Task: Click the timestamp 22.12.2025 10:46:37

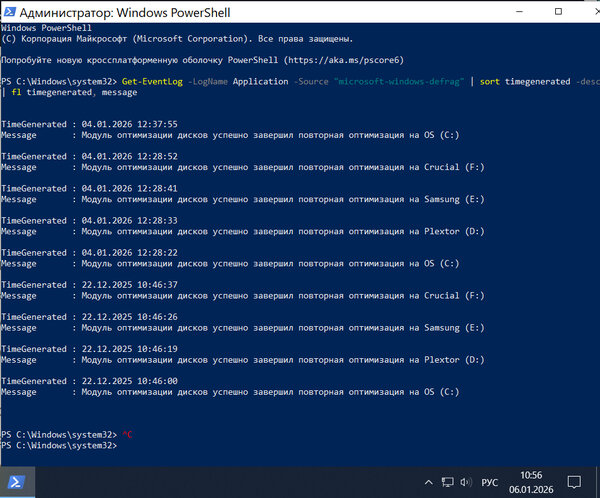Action: pyautogui.click(x=129, y=285)
